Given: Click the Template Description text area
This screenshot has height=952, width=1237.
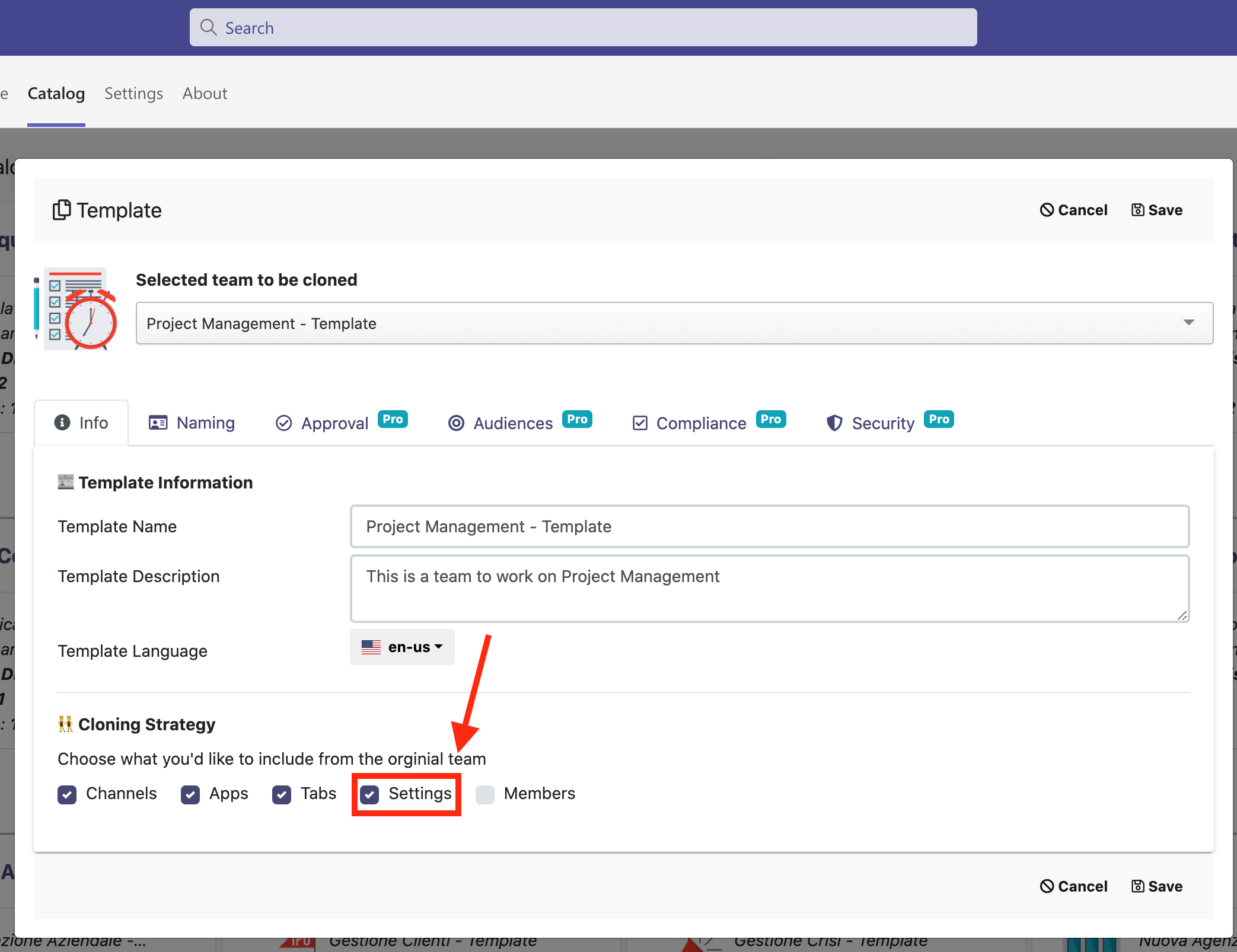Looking at the screenshot, I should pyautogui.click(x=769, y=588).
